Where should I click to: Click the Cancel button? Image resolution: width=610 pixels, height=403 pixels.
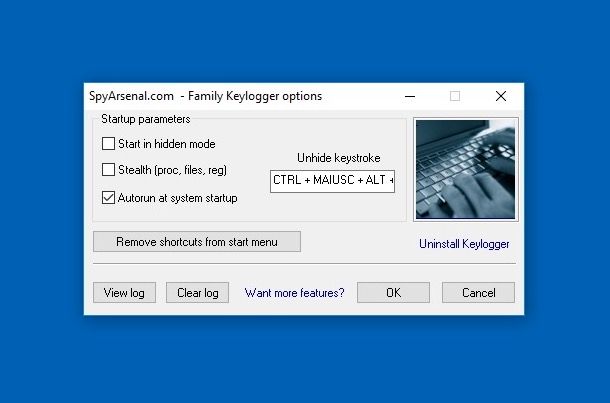[479, 293]
